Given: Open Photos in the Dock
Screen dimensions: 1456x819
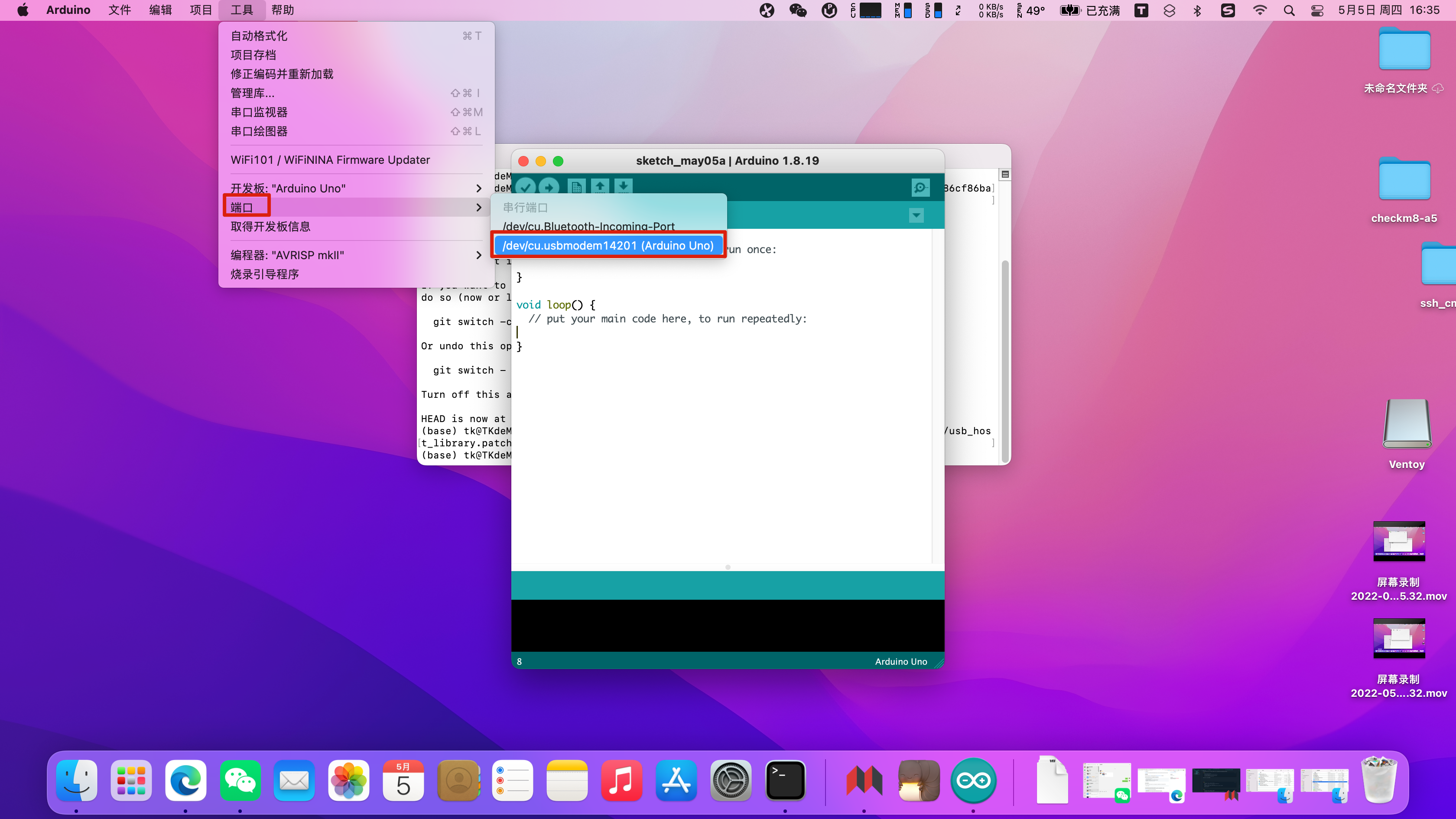Looking at the screenshot, I should [349, 780].
